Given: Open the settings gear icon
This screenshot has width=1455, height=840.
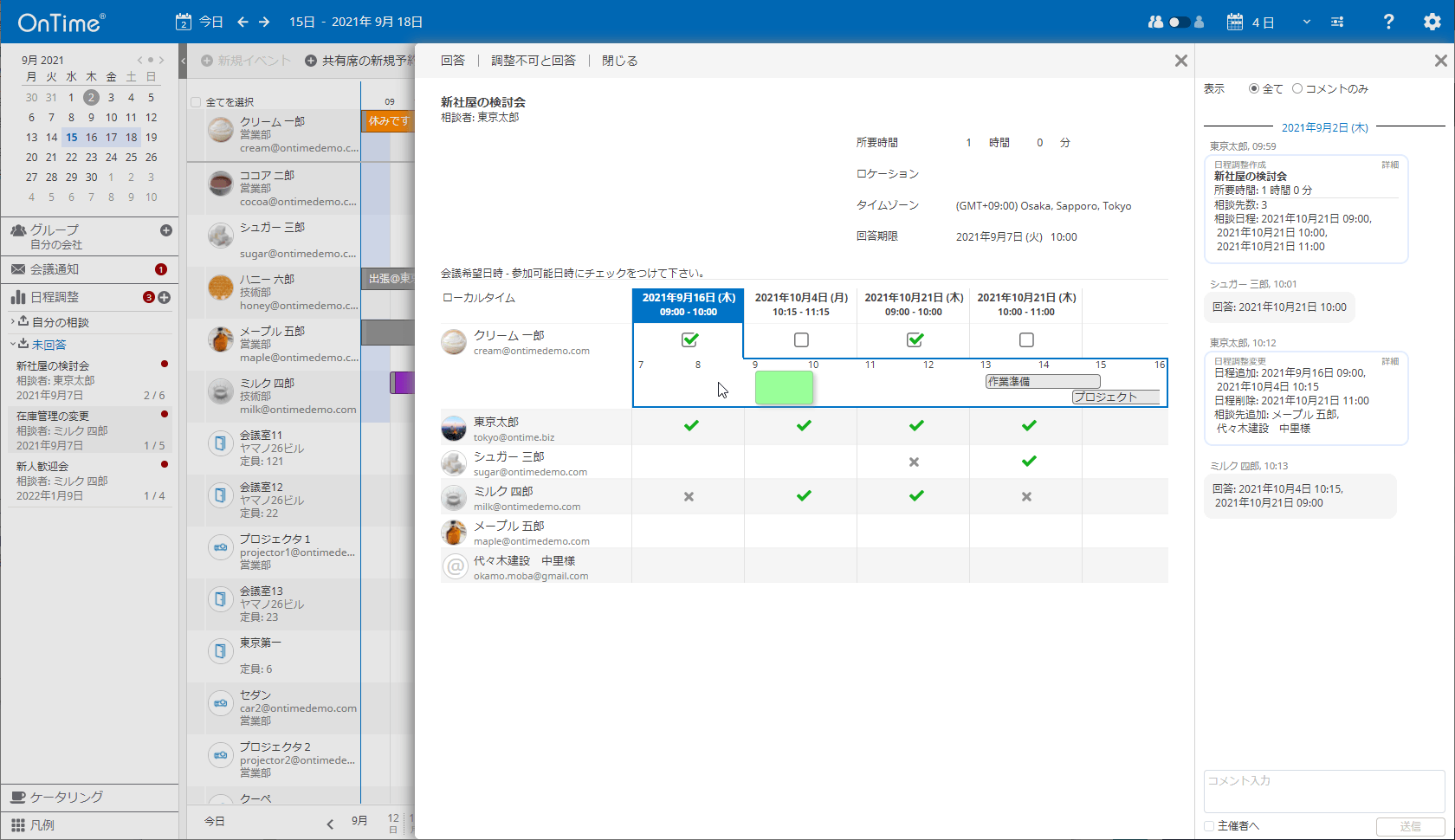Looking at the screenshot, I should point(1432,22).
